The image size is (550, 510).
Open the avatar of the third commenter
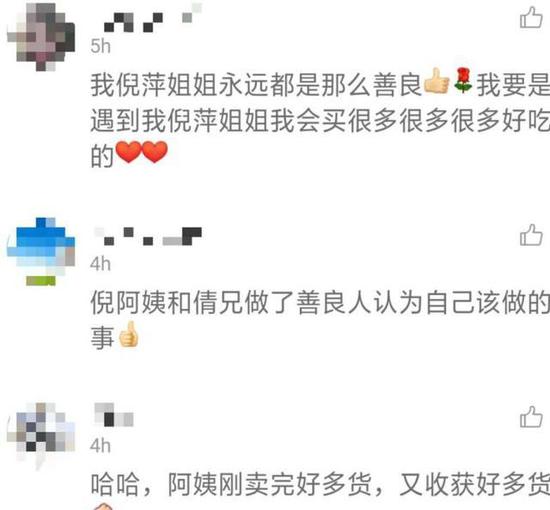[x=41, y=431]
